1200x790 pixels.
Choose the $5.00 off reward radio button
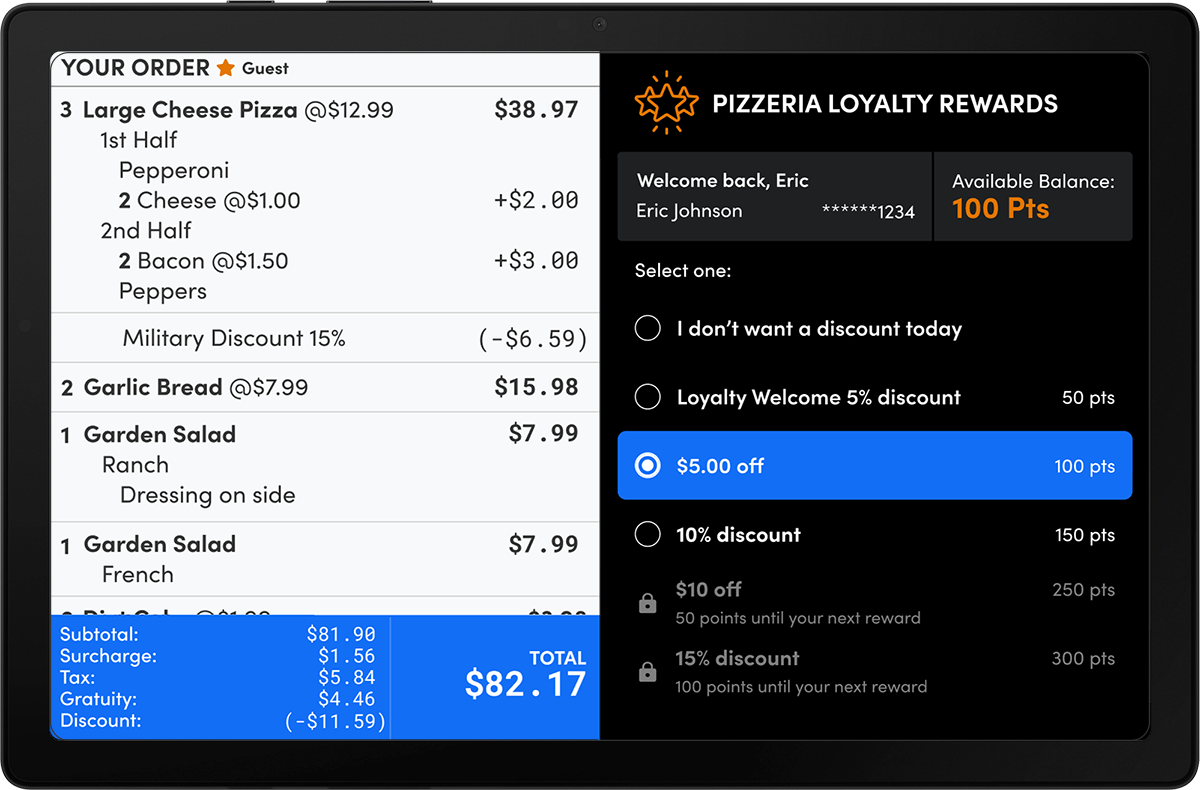tap(648, 466)
